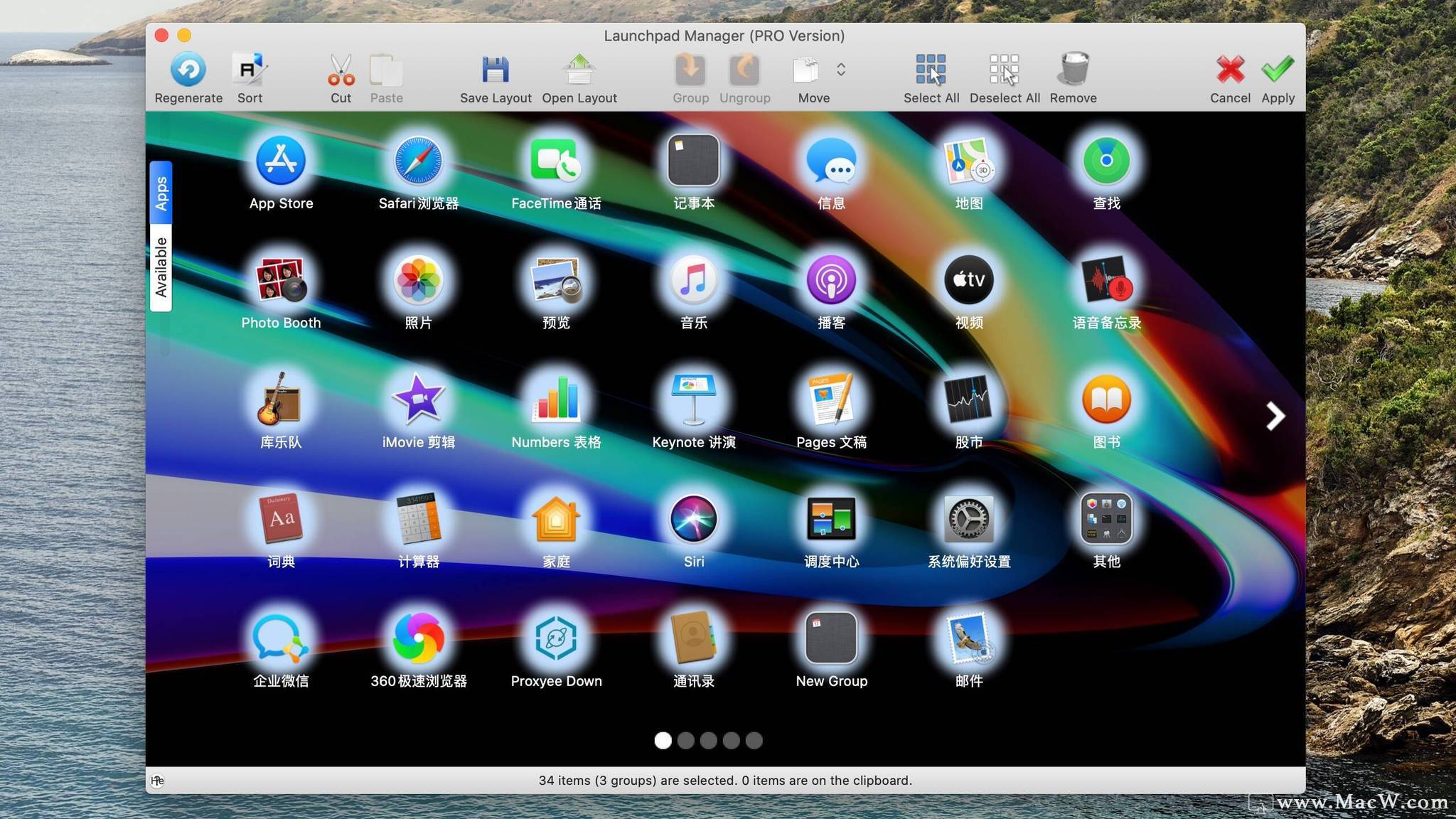Save Layout with floppy disk icon
Viewport: 1456px width, 819px height.
point(496,70)
